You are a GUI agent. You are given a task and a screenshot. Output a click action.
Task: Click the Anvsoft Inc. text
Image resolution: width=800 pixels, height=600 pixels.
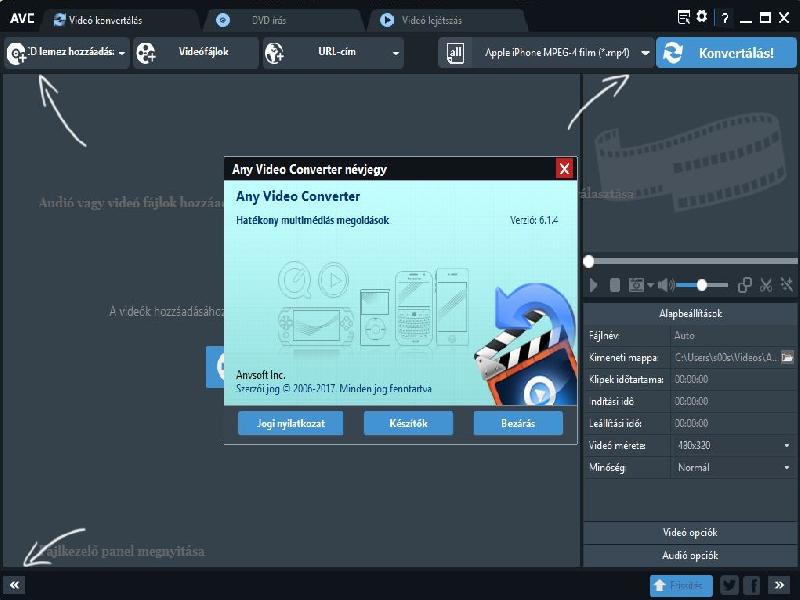click(260, 375)
